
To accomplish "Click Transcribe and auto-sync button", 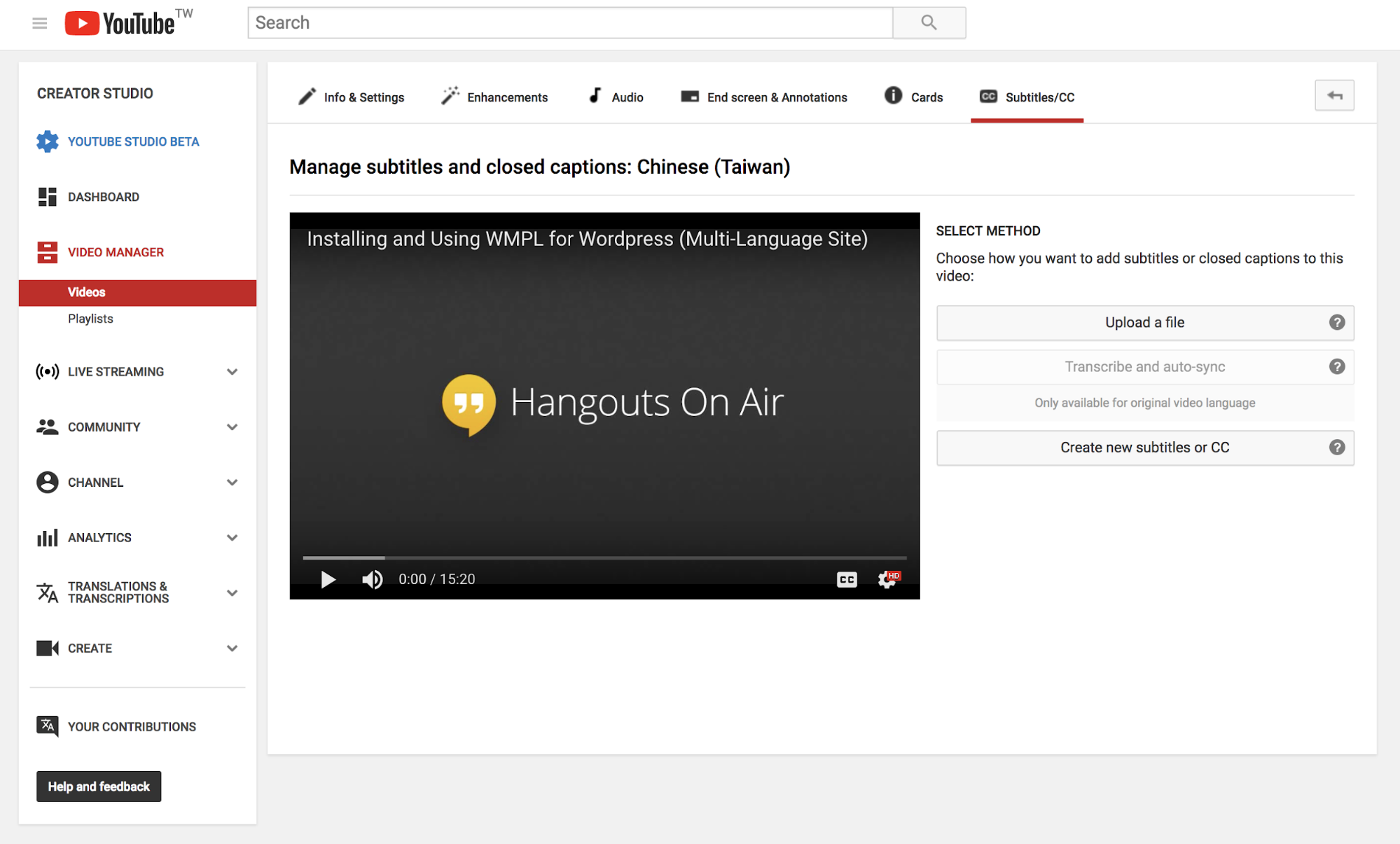I will pos(1145,366).
